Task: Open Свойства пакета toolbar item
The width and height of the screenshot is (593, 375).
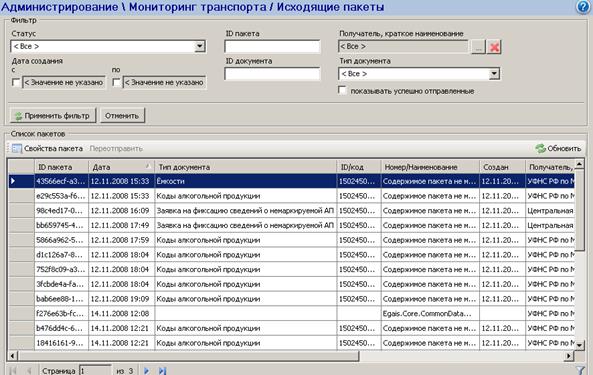Action: [47, 149]
